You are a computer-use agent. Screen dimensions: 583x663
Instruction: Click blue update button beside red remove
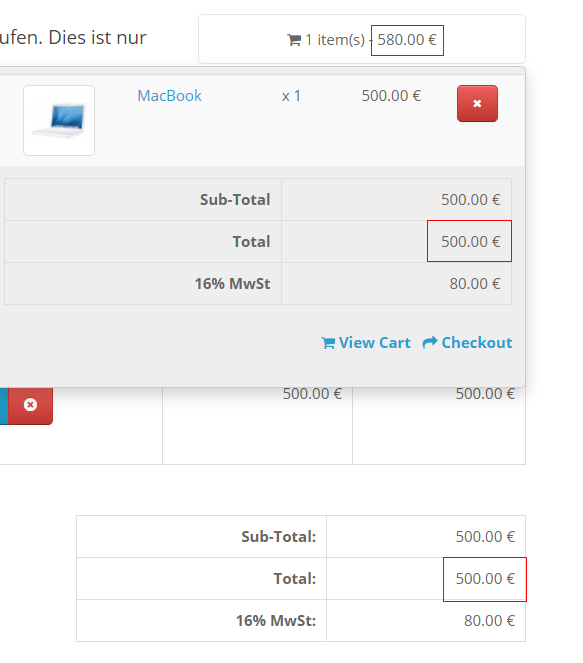(4, 405)
